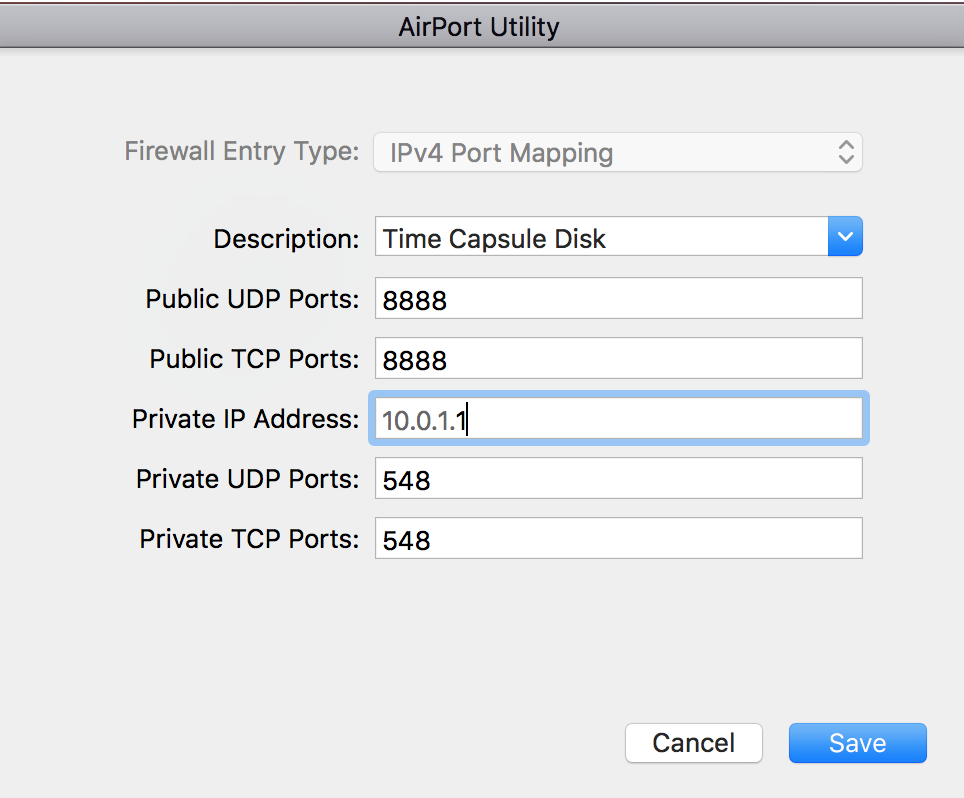Click the Firewall Entry Type chevron arrows
Screen dimensions: 964x798
click(x=846, y=153)
